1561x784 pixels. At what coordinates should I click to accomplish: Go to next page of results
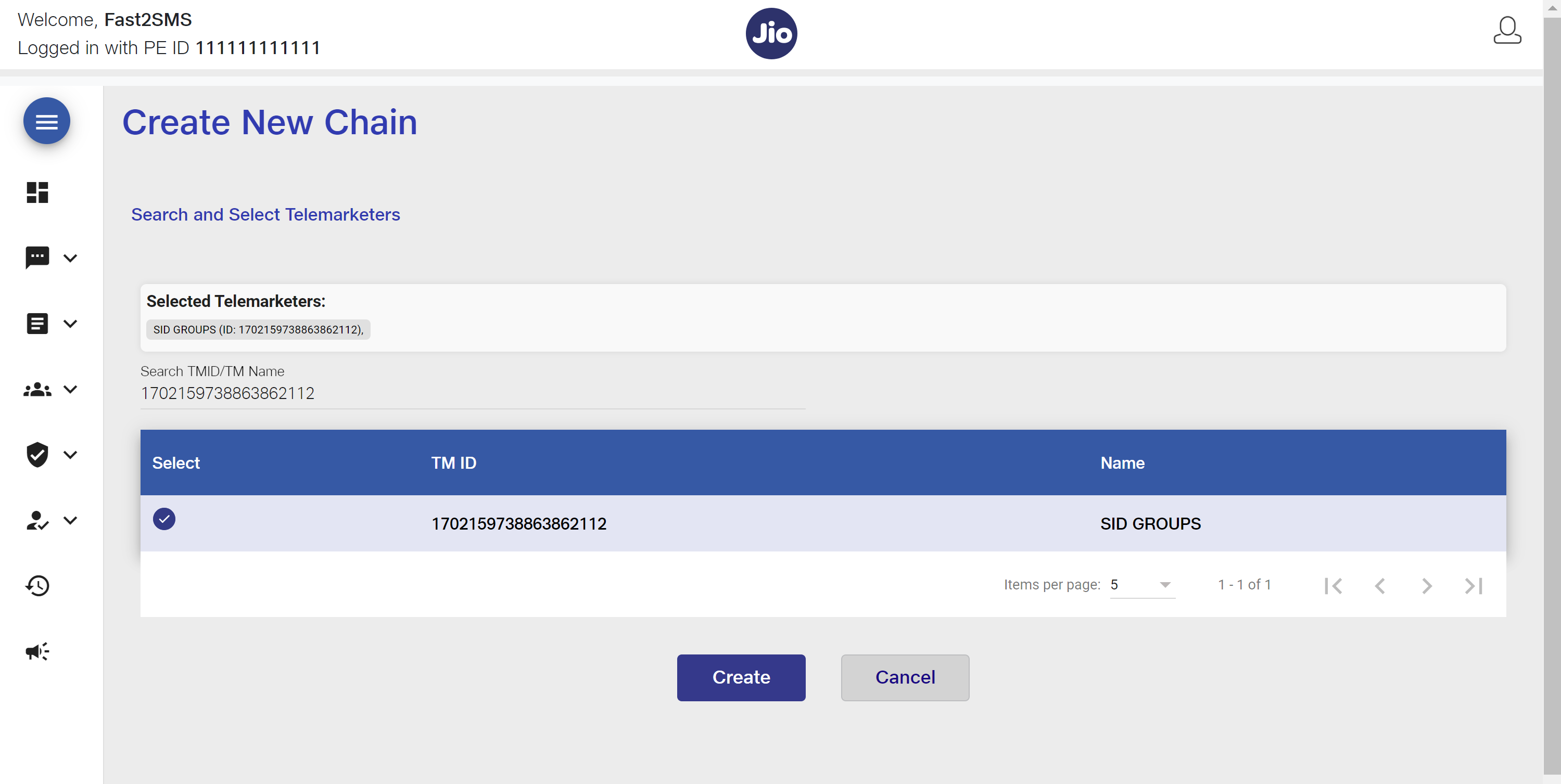(x=1427, y=586)
